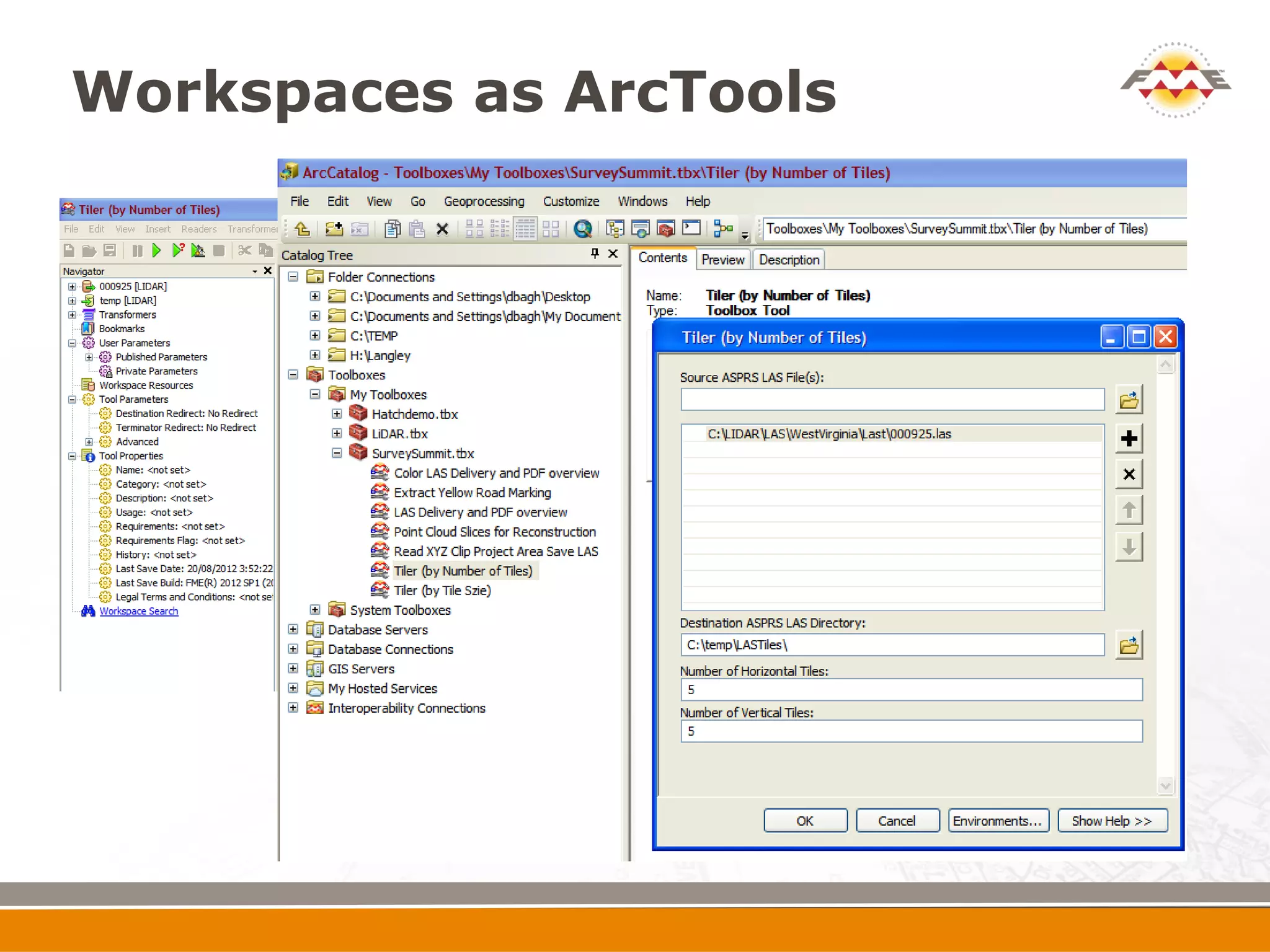Open the Catalog Tree window icon
The image size is (1270, 952).
615,229
